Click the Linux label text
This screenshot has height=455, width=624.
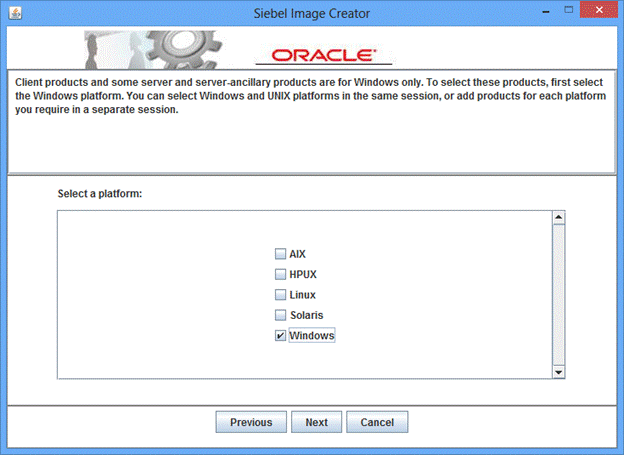coord(302,295)
